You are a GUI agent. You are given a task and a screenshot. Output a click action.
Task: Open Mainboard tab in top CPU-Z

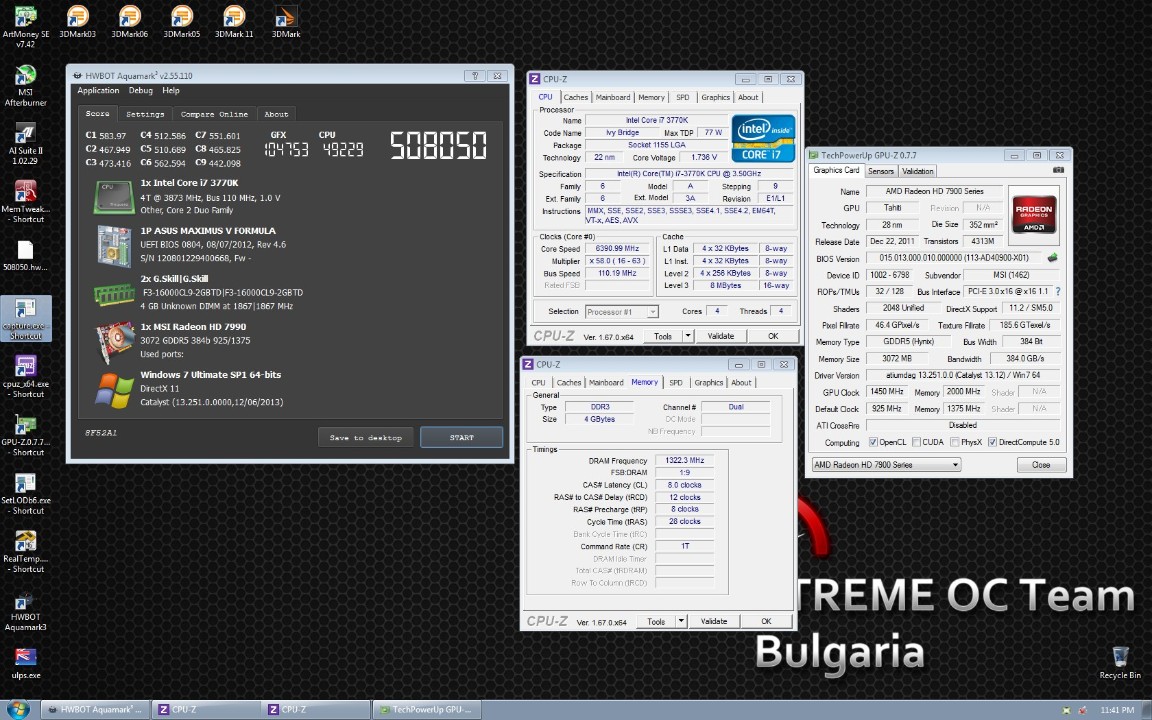coord(613,97)
